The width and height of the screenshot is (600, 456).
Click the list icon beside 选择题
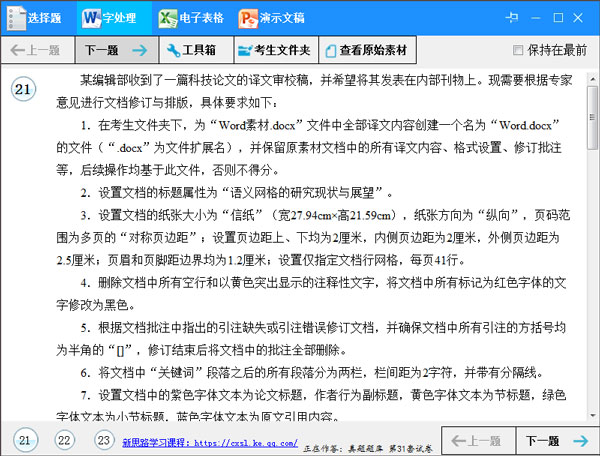[16, 18]
